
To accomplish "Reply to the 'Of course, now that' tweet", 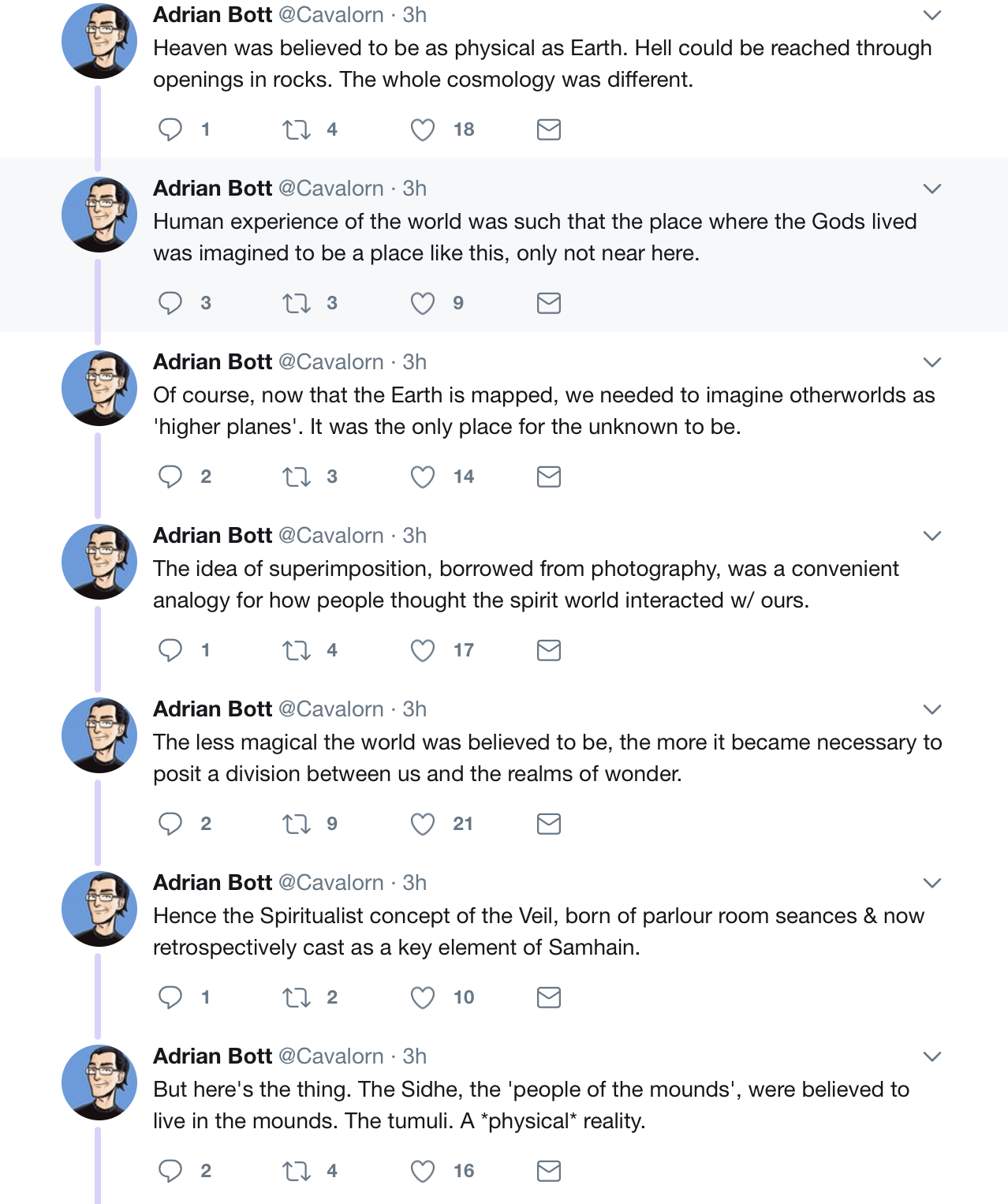I will click(x=170, y=477).
